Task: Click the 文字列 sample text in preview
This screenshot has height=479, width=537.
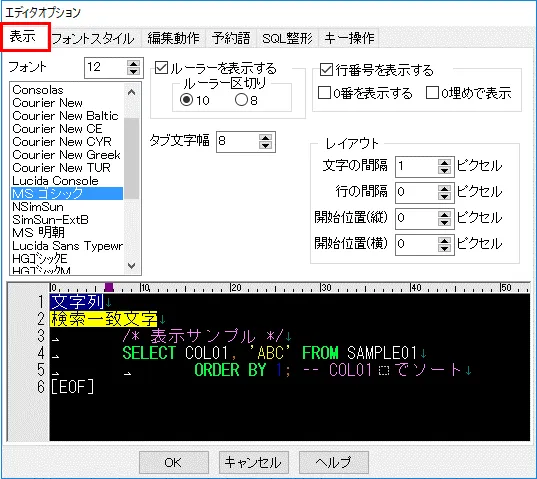Action: [x=77, y=302]
